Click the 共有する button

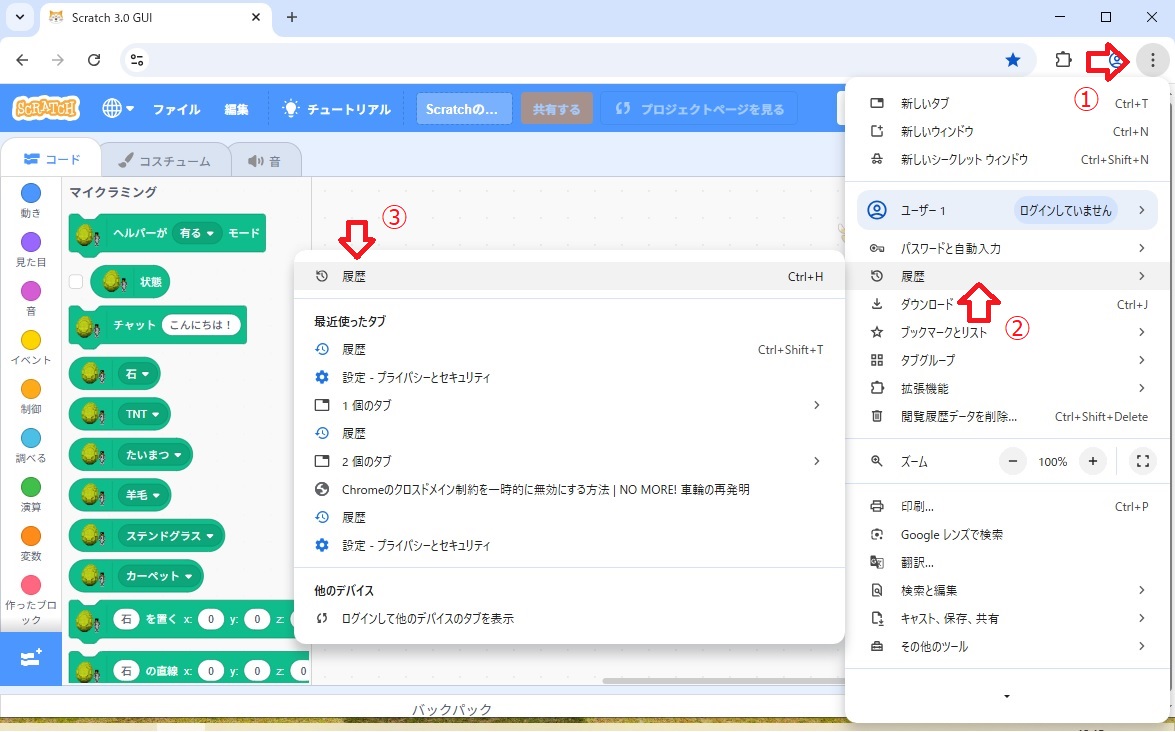[557, 109]
